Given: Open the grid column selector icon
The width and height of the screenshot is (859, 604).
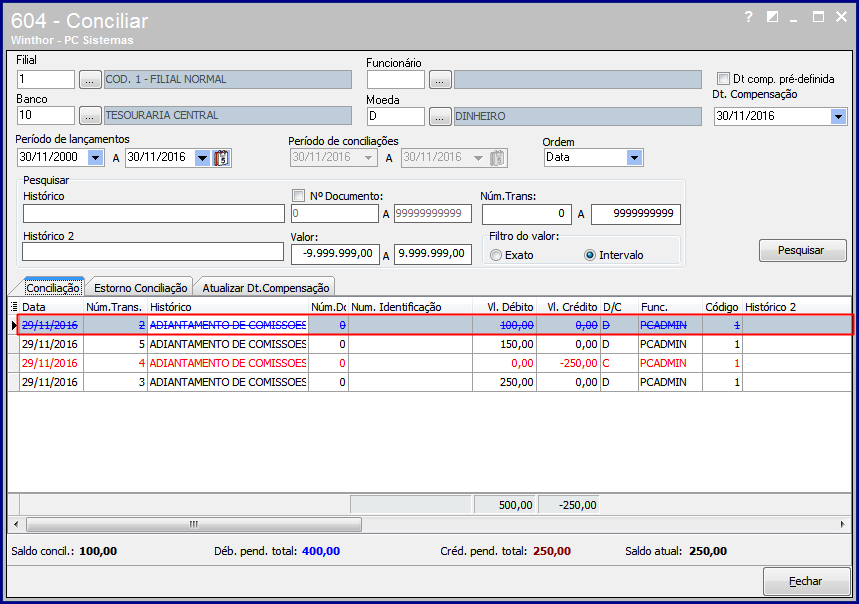Looking at the screenshot, I should coord(14,307).
